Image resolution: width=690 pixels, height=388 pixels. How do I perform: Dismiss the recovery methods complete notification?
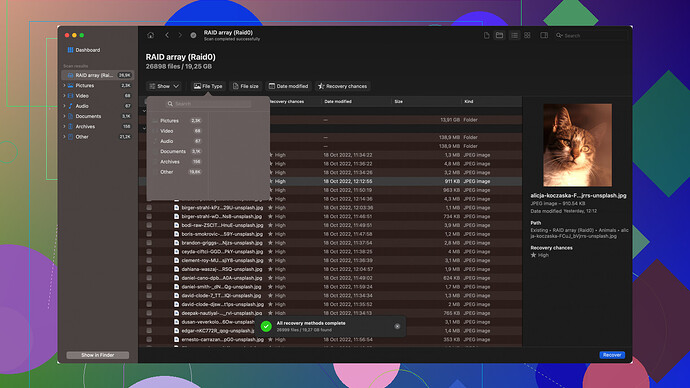coord(397,326)
